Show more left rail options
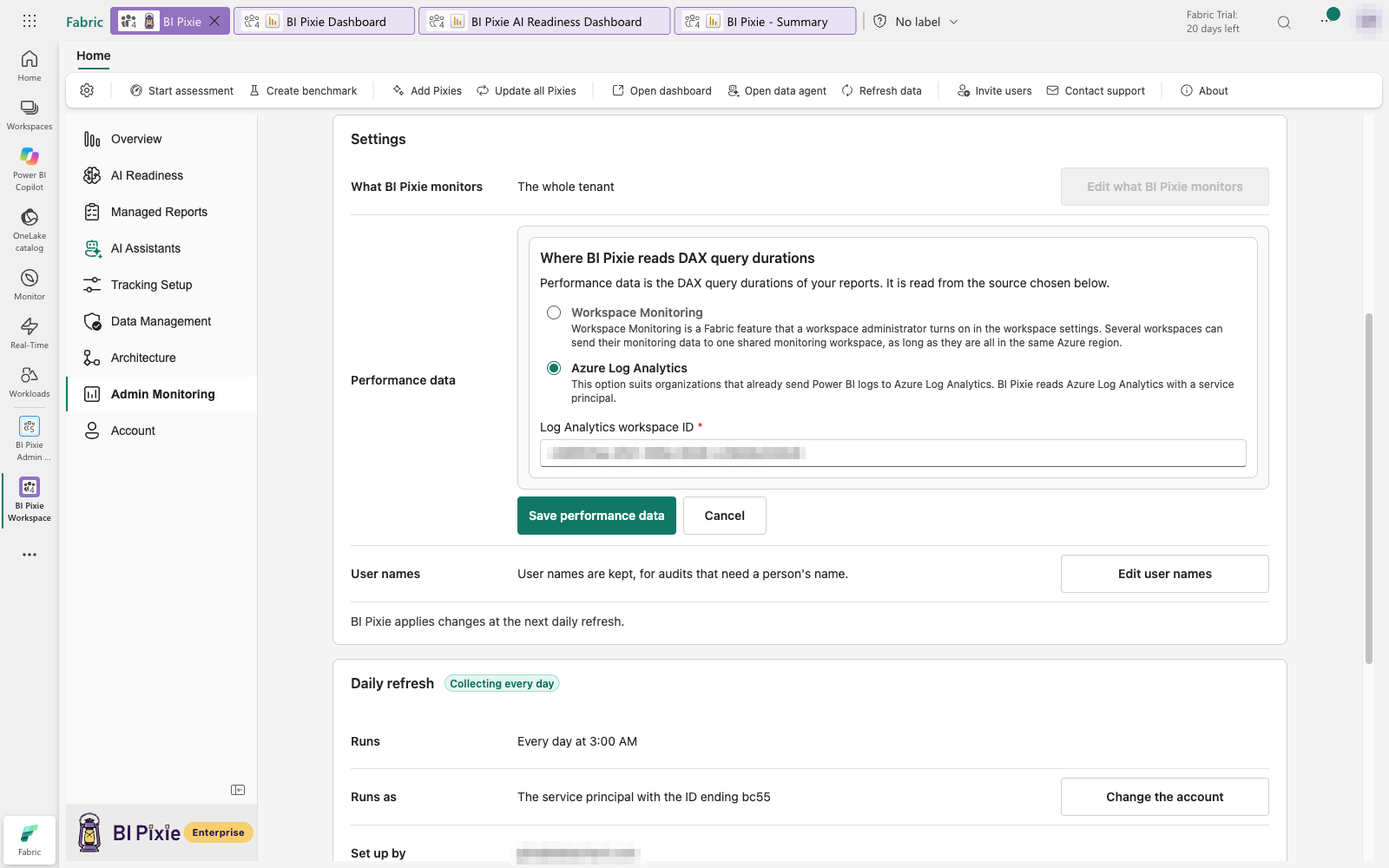This screenshot has height=868, width=1389. tap(30, 555)
